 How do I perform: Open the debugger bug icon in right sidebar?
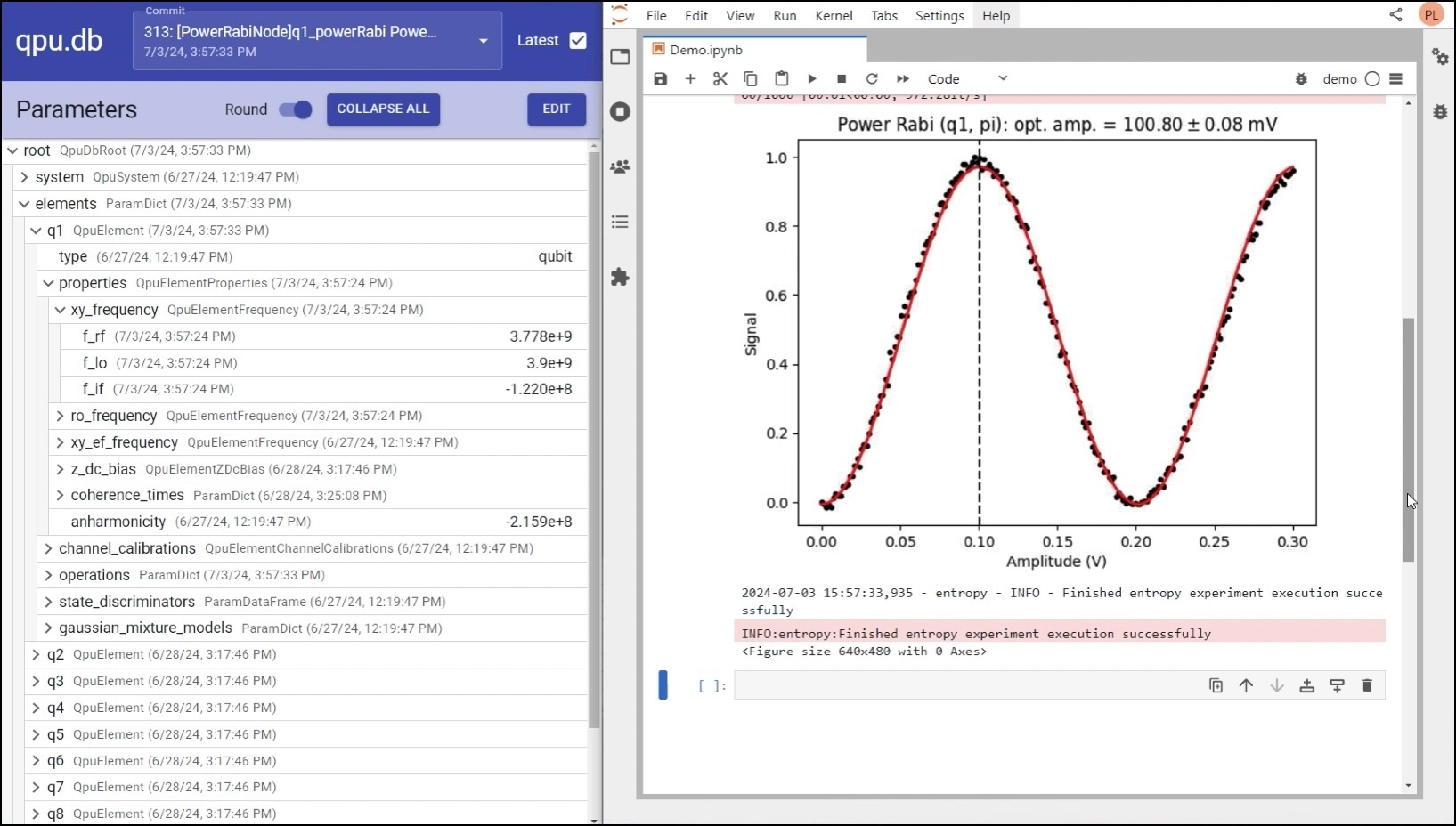pyautogui.click(x=1440, y=112)
